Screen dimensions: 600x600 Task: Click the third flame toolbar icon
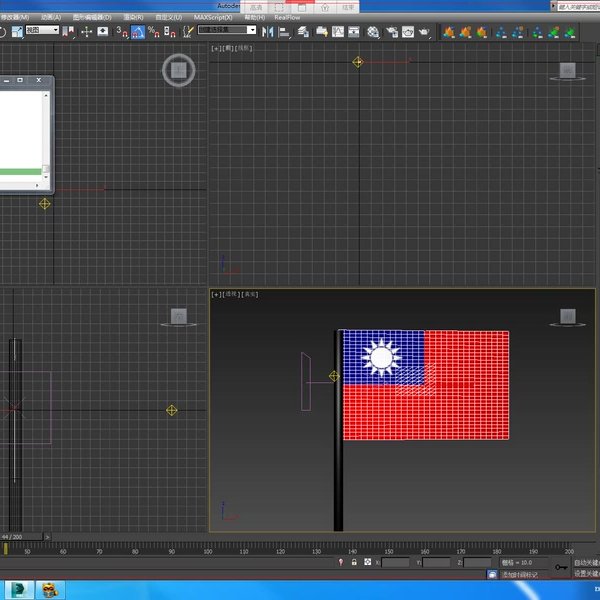coord(482,32)
